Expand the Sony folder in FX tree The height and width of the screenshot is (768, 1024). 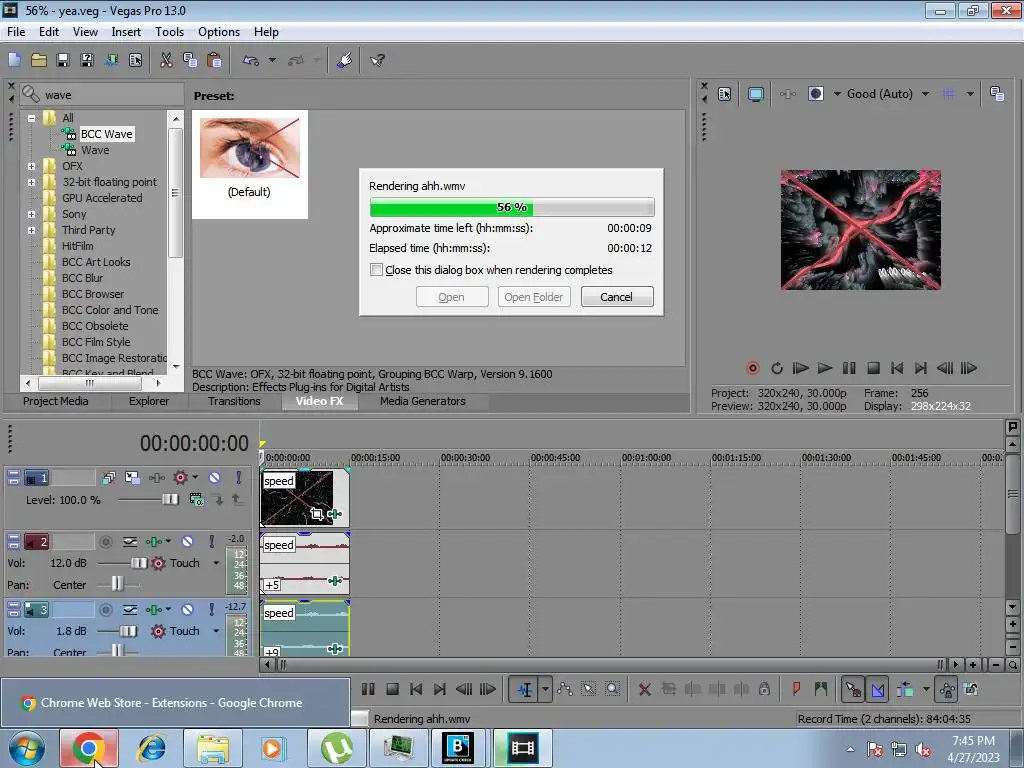click(x=31, y=214)
